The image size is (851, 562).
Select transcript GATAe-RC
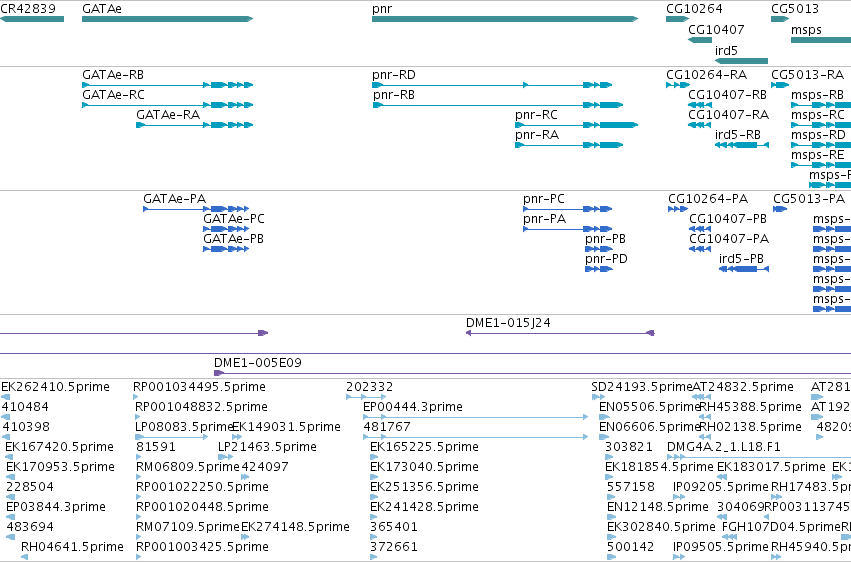[167, 105]
